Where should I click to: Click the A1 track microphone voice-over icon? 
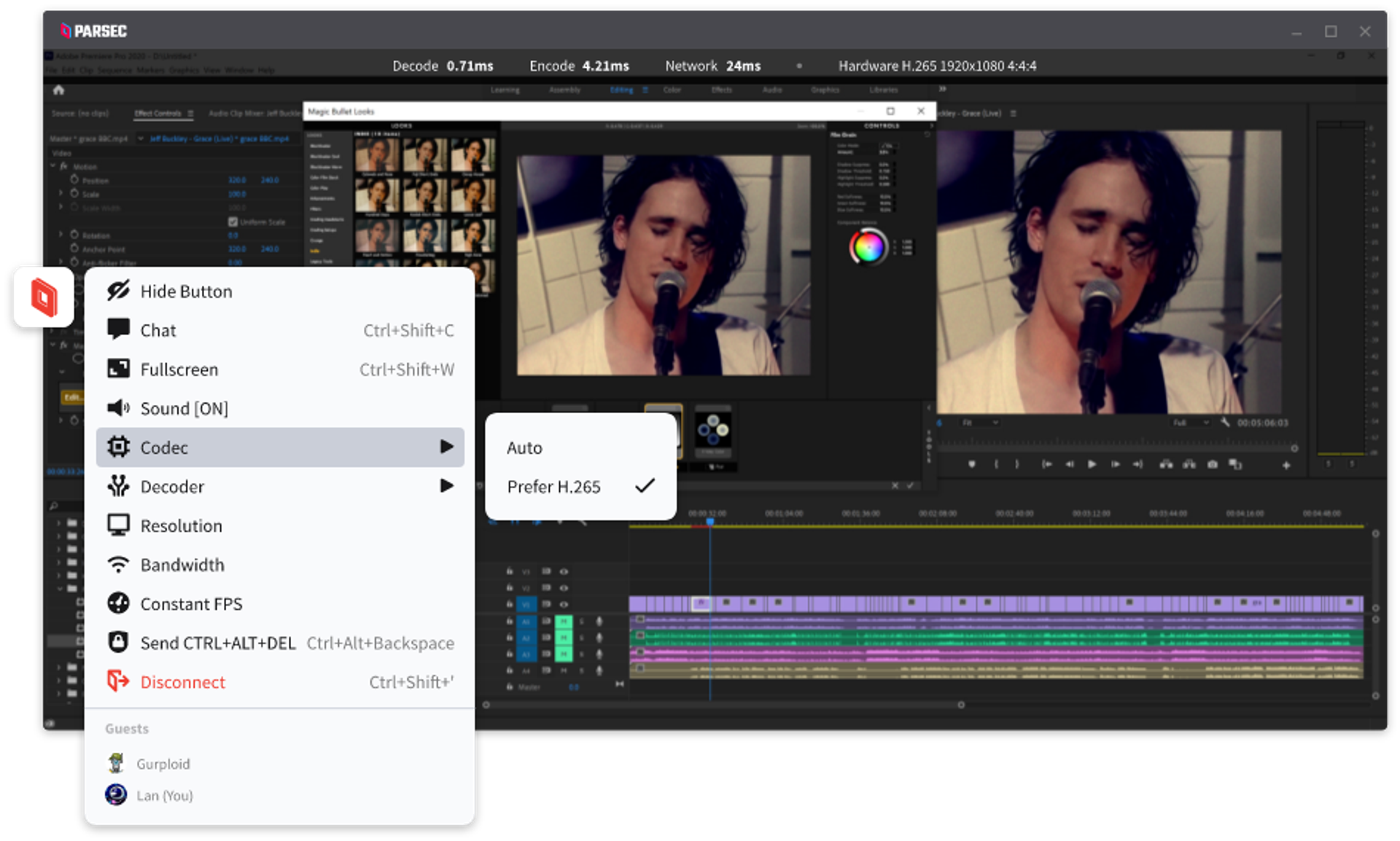(599, 621)
